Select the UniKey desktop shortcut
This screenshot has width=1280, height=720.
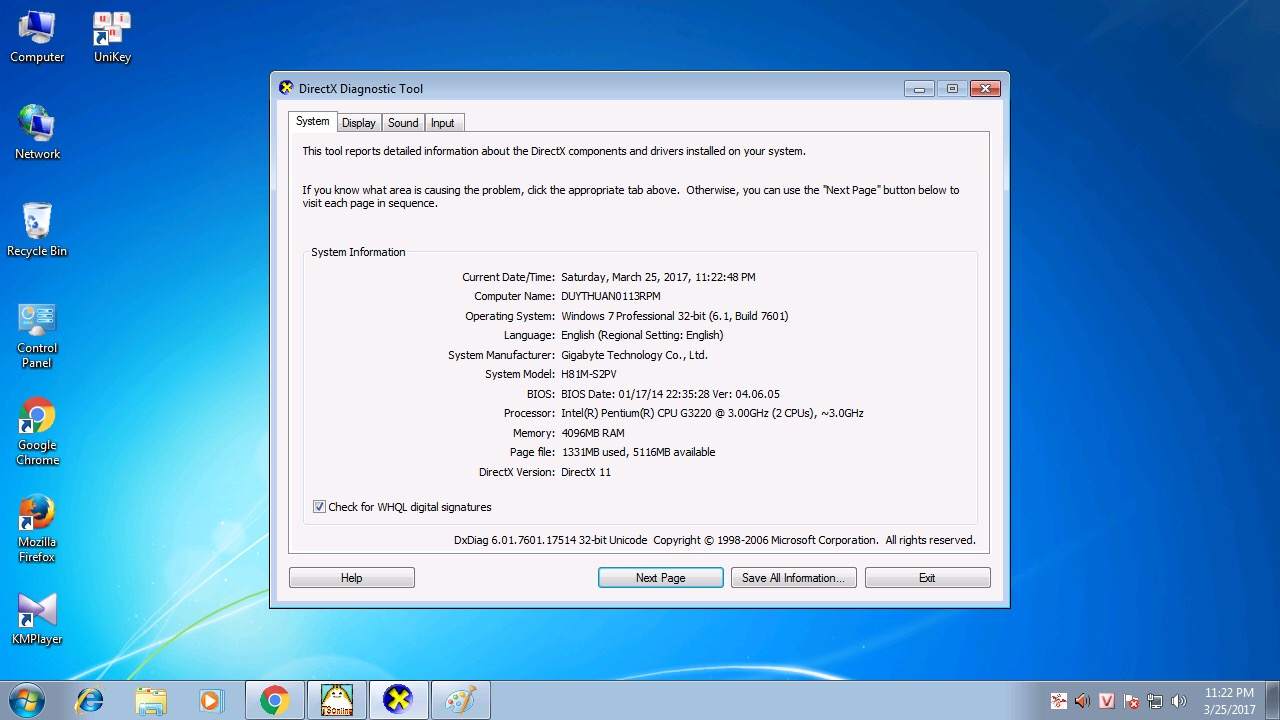coord(112,37)
